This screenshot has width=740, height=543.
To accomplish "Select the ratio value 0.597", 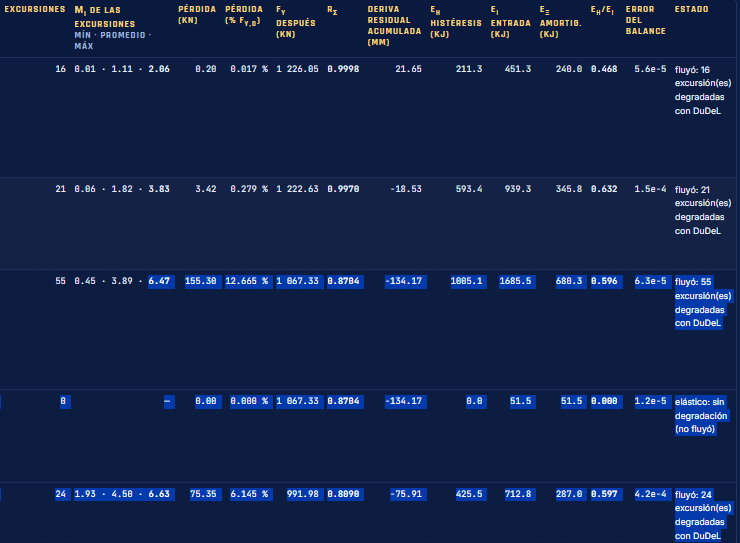I will [x=604, y=494].
